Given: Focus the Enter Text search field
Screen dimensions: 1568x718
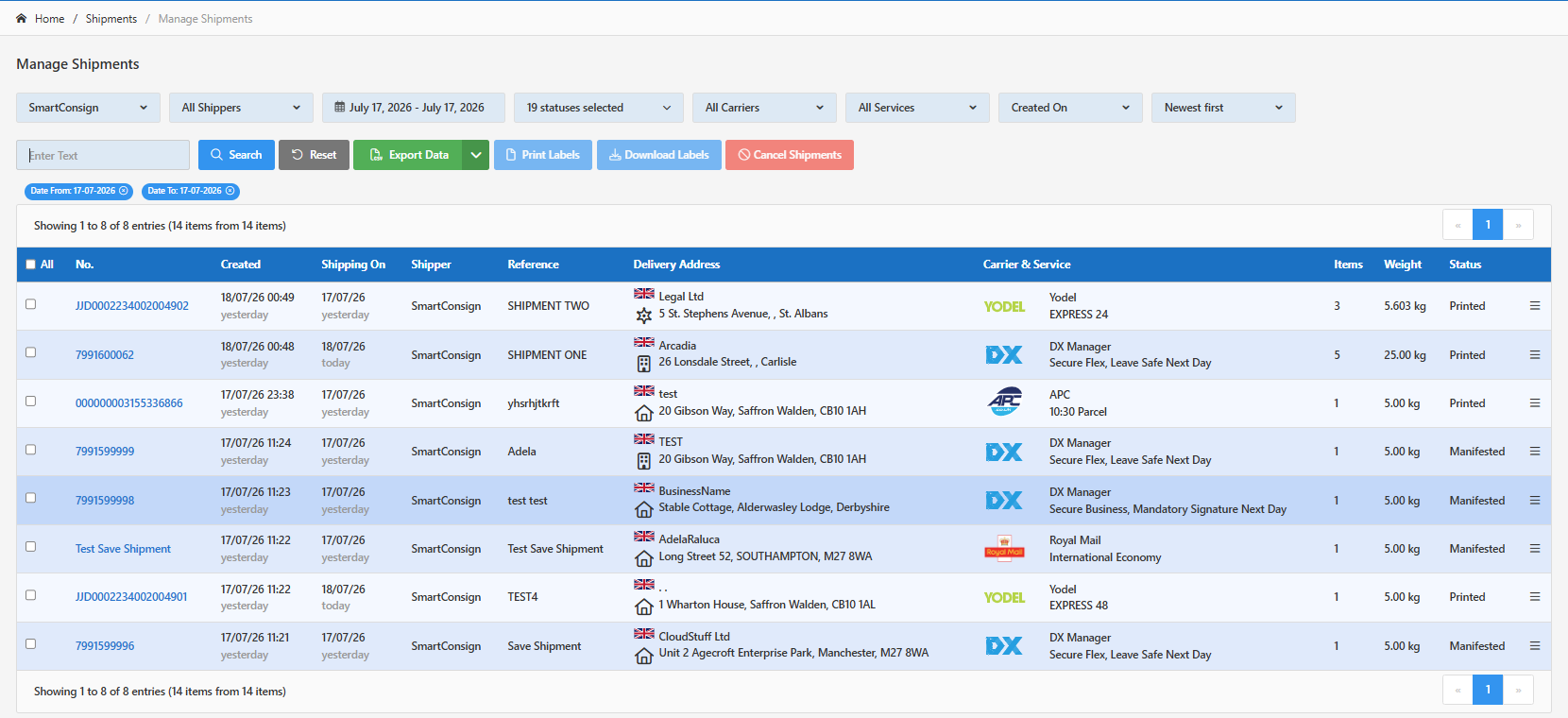Looking at the screenshot, I should tap(103, 155).
